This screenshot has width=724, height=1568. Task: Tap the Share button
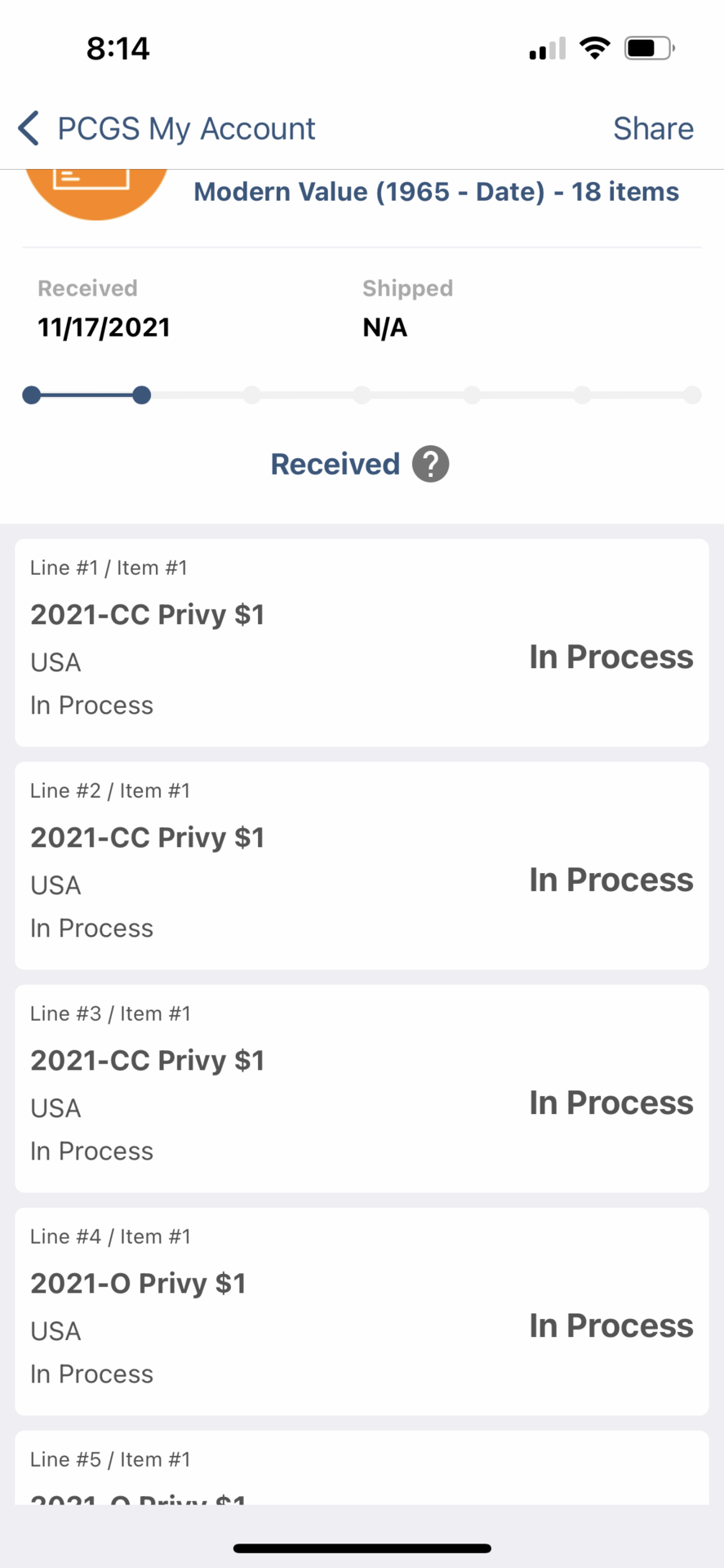(x=653, y=128)
